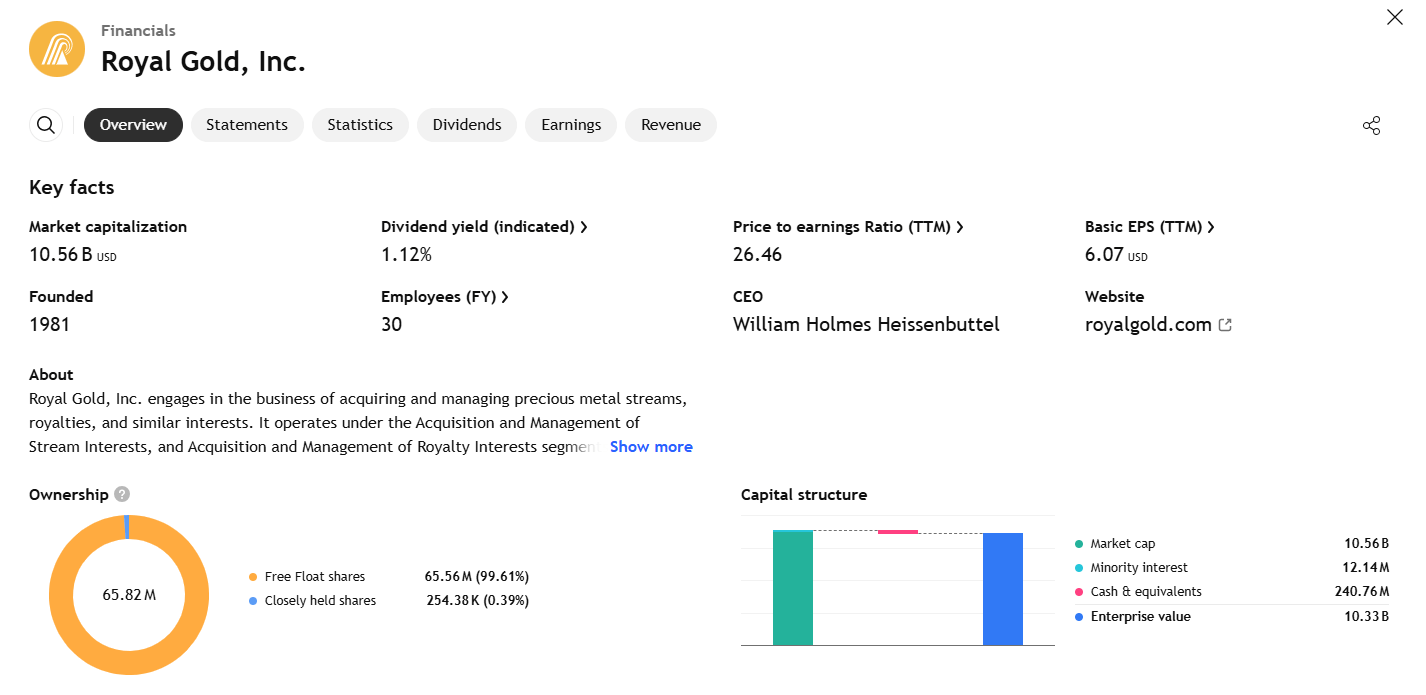
Task: Click the blue Enterprise value bar in chart
Action: [x=1003, y=589]
